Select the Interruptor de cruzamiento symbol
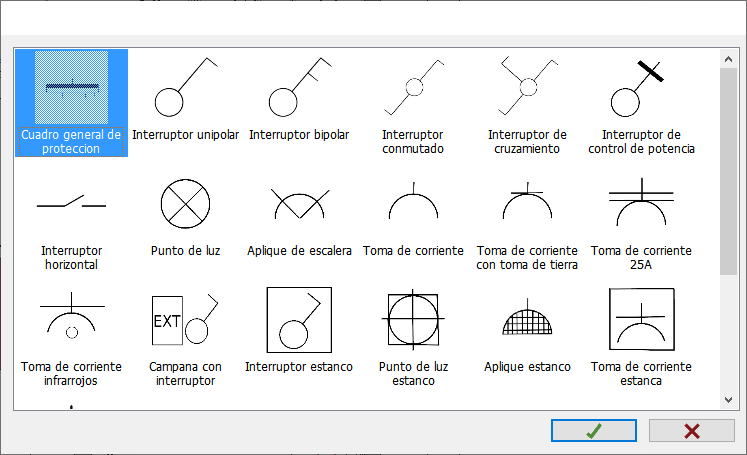This screenshot has width=747, height=455. [x=527, y=86]
